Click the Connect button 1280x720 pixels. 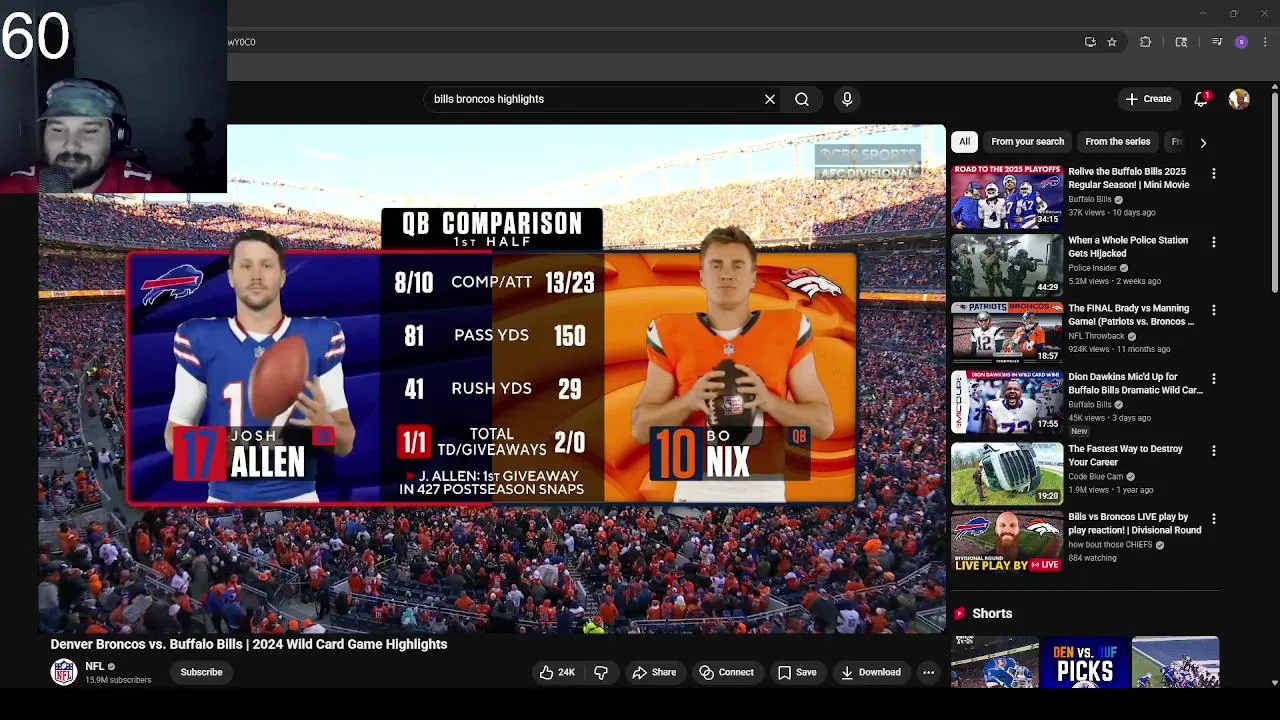click(726, 672)
